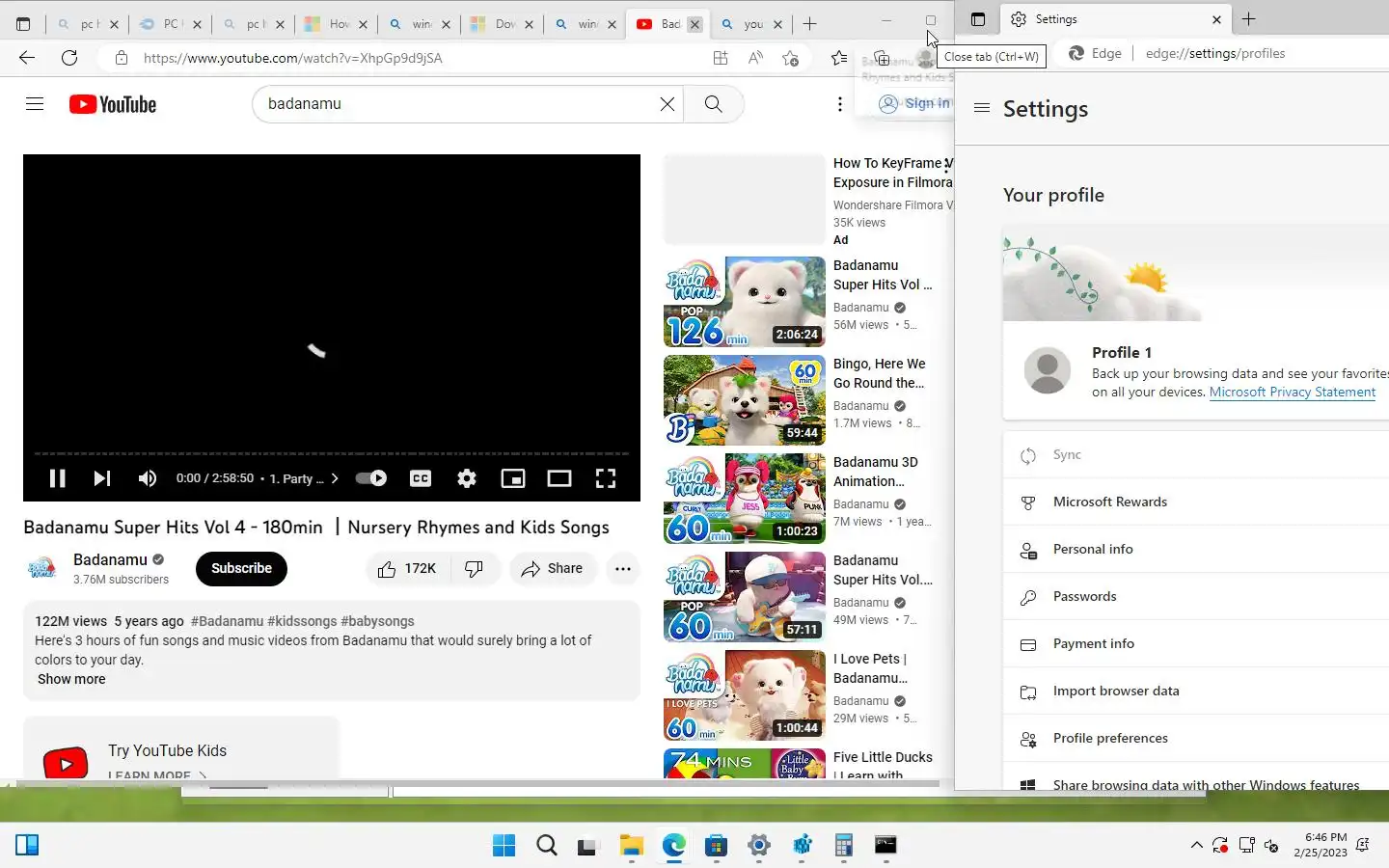Image resolution: width=1389 pixels, height=868 pixels.
Task: Open Favorites list toolbar icon
Action: pos(839,58)
